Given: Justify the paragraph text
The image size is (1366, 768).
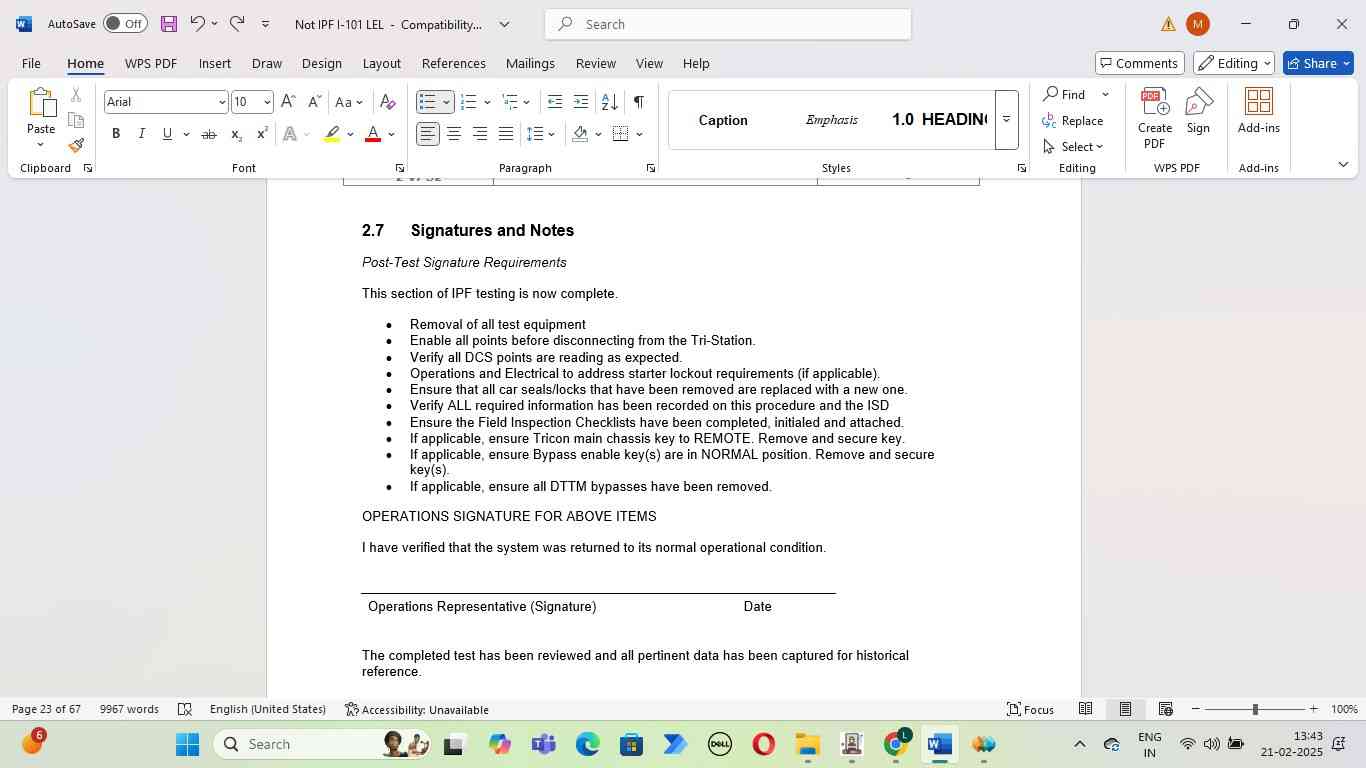Looking at the screenshot, I should coord(506,134).
